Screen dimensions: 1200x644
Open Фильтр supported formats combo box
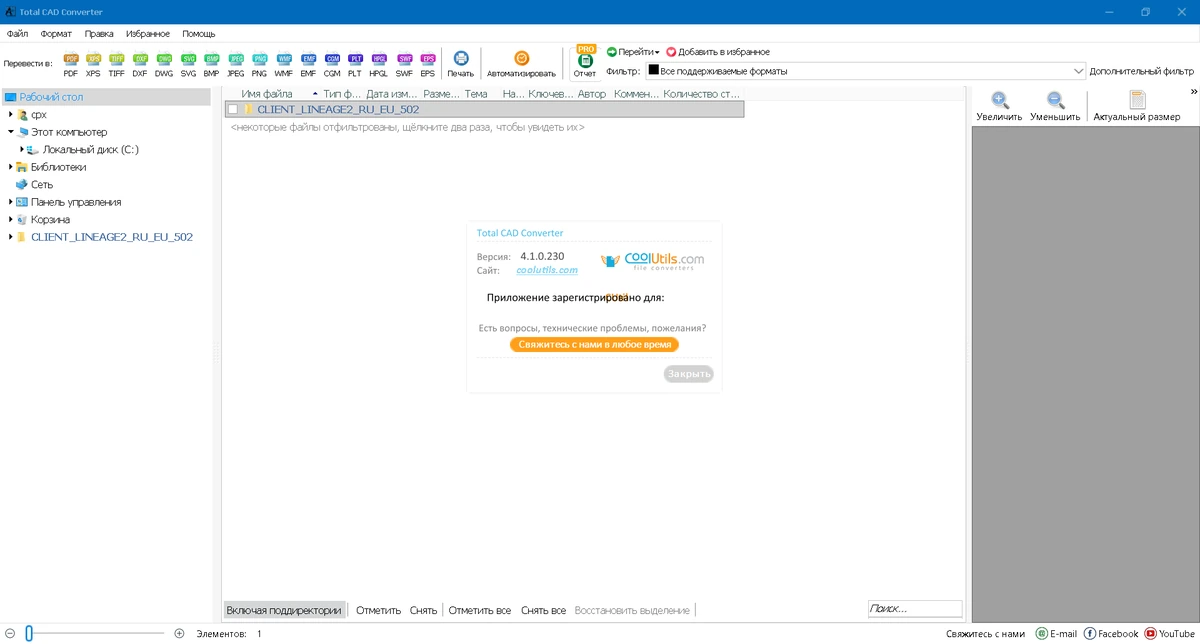point(865,71)
